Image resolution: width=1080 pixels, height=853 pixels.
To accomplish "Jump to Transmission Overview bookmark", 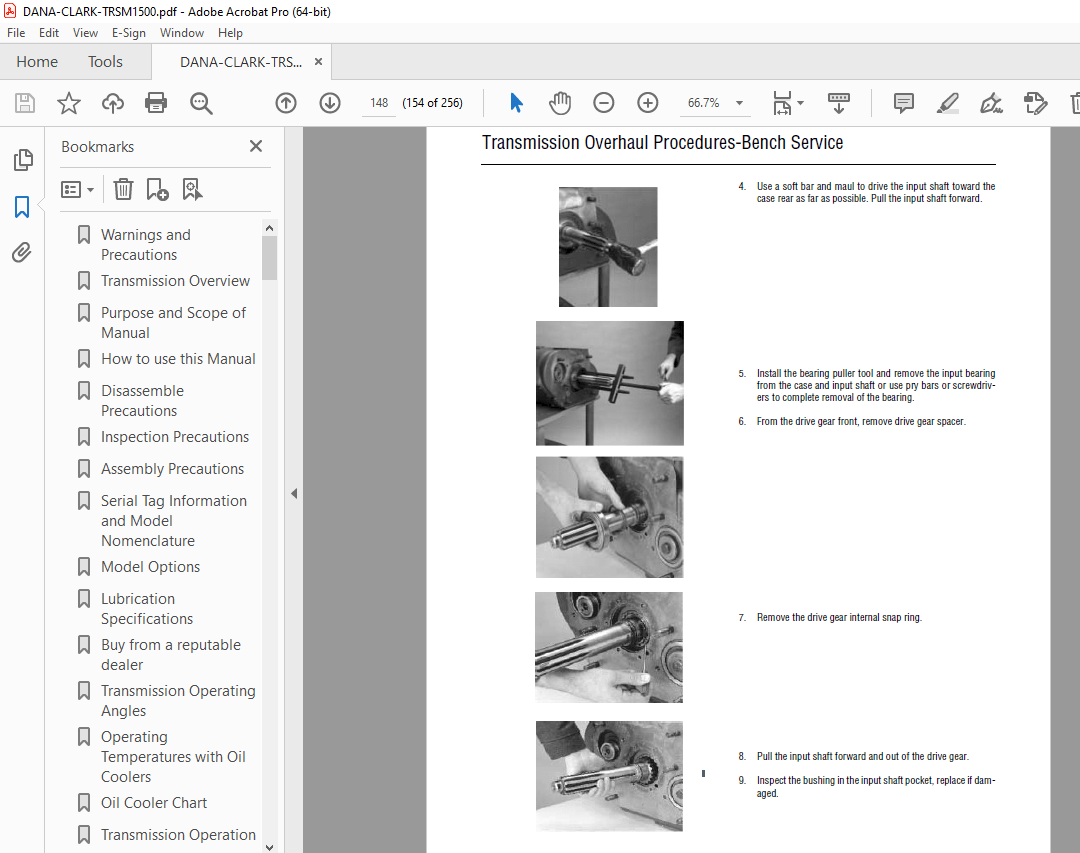I will pos(175,281).
